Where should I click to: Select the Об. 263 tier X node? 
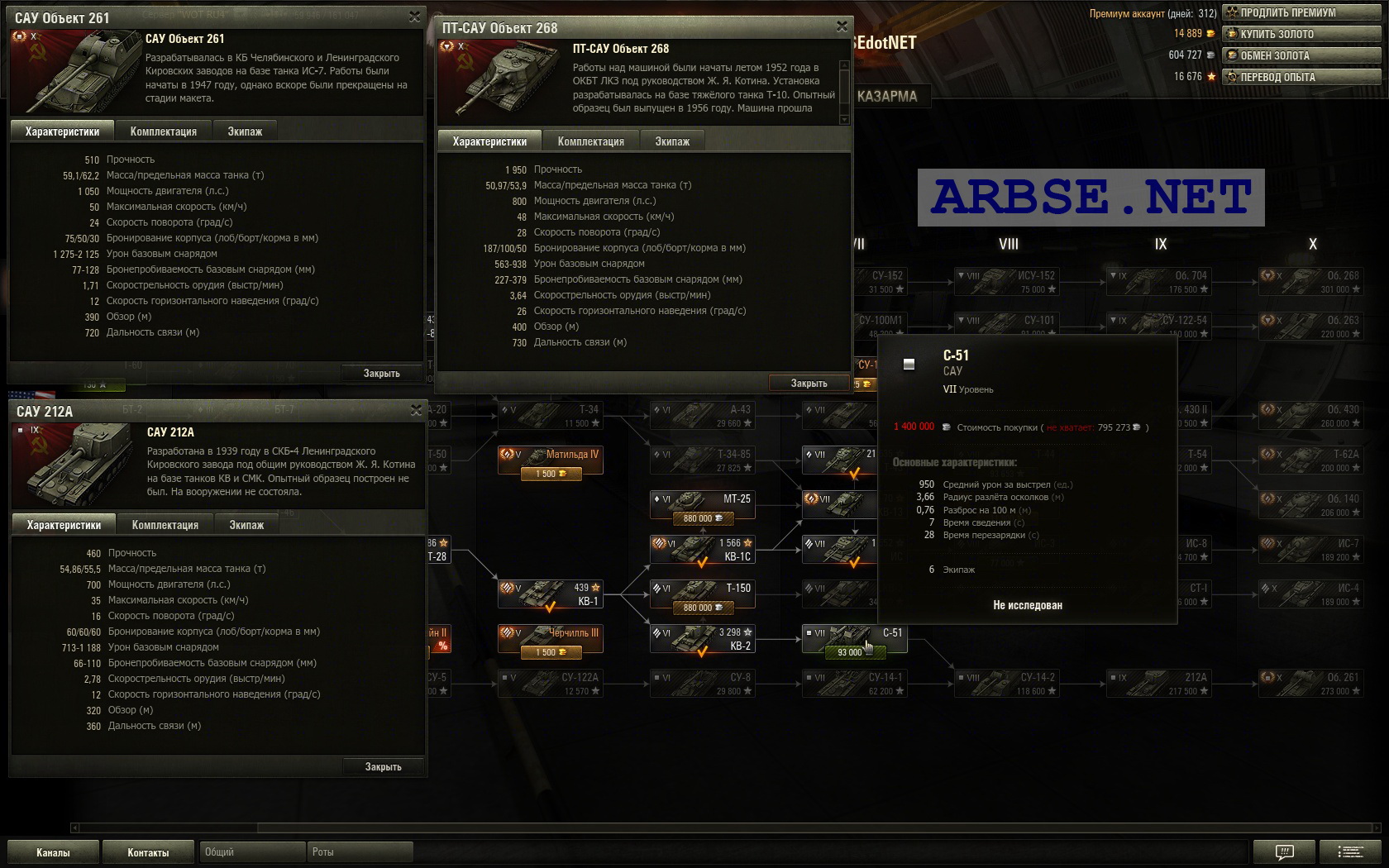[1311, 327]
